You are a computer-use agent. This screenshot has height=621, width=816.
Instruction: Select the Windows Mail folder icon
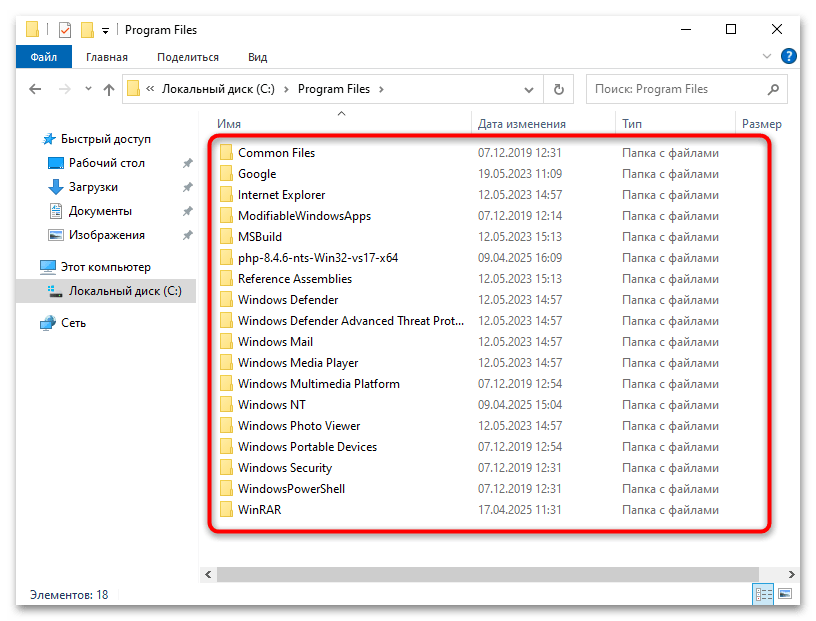click(226, 341)
